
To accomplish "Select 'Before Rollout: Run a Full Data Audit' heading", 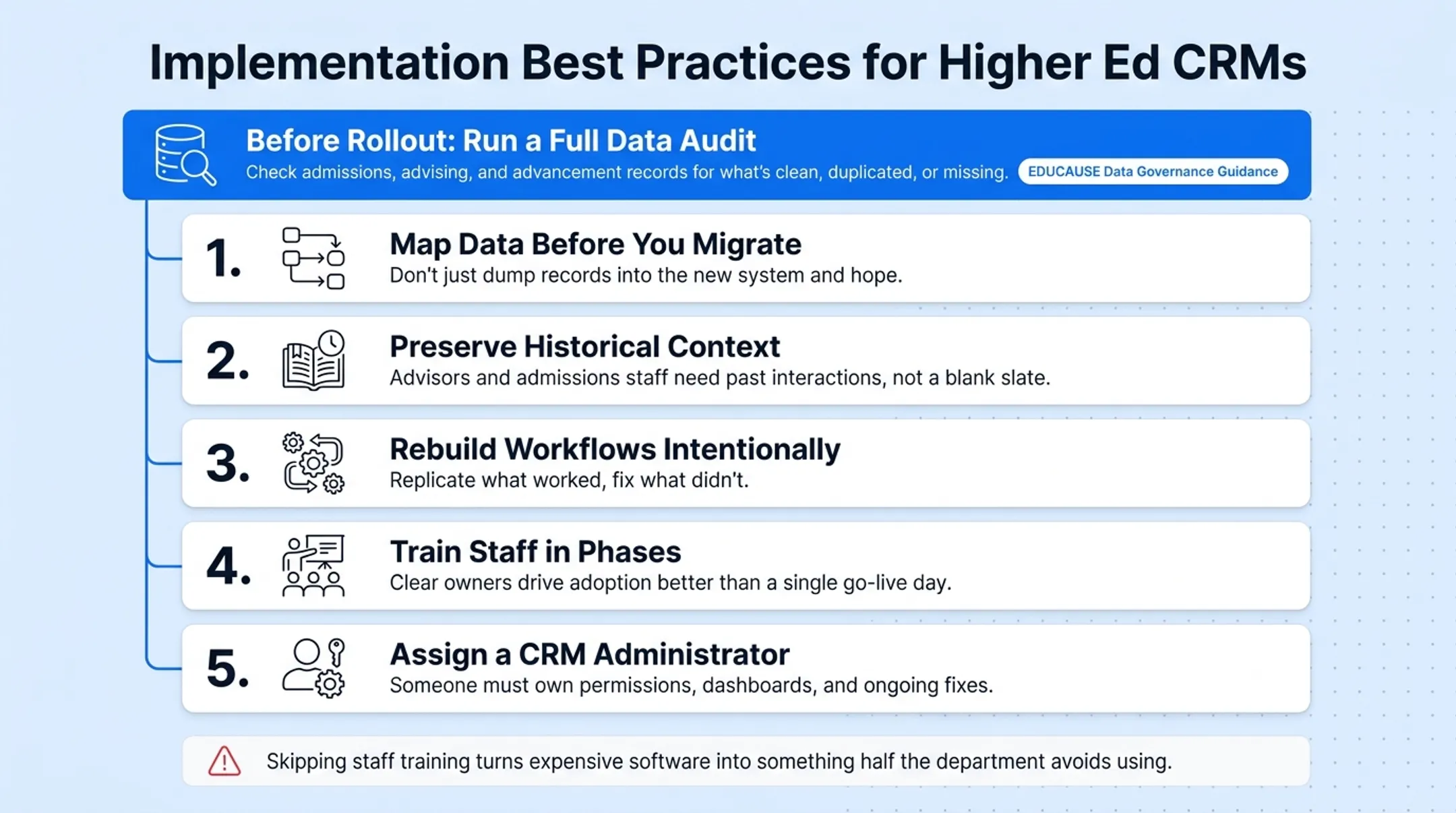I will (x=501, y=141).
